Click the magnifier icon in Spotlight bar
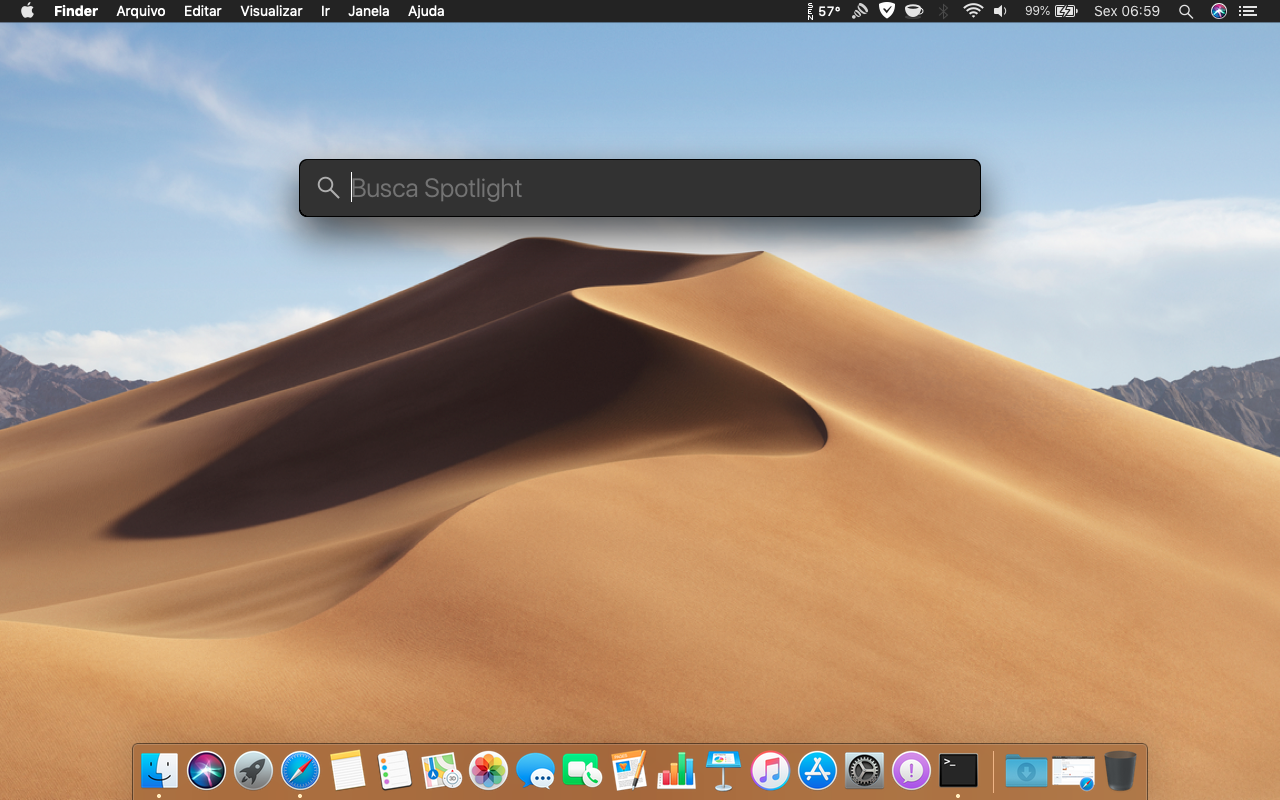The height and width of the screenshot is (800, 1280). point(328,187)
